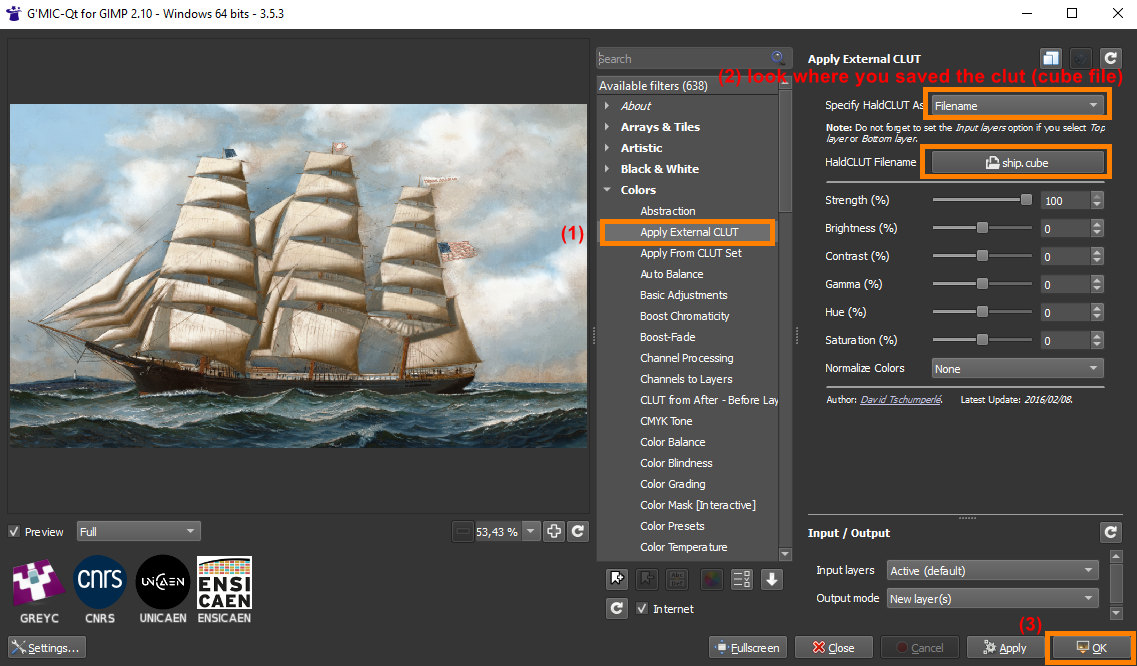
Task: Increase the Hue (%) value with the up stepper
Action: [x=1097, y=308]
